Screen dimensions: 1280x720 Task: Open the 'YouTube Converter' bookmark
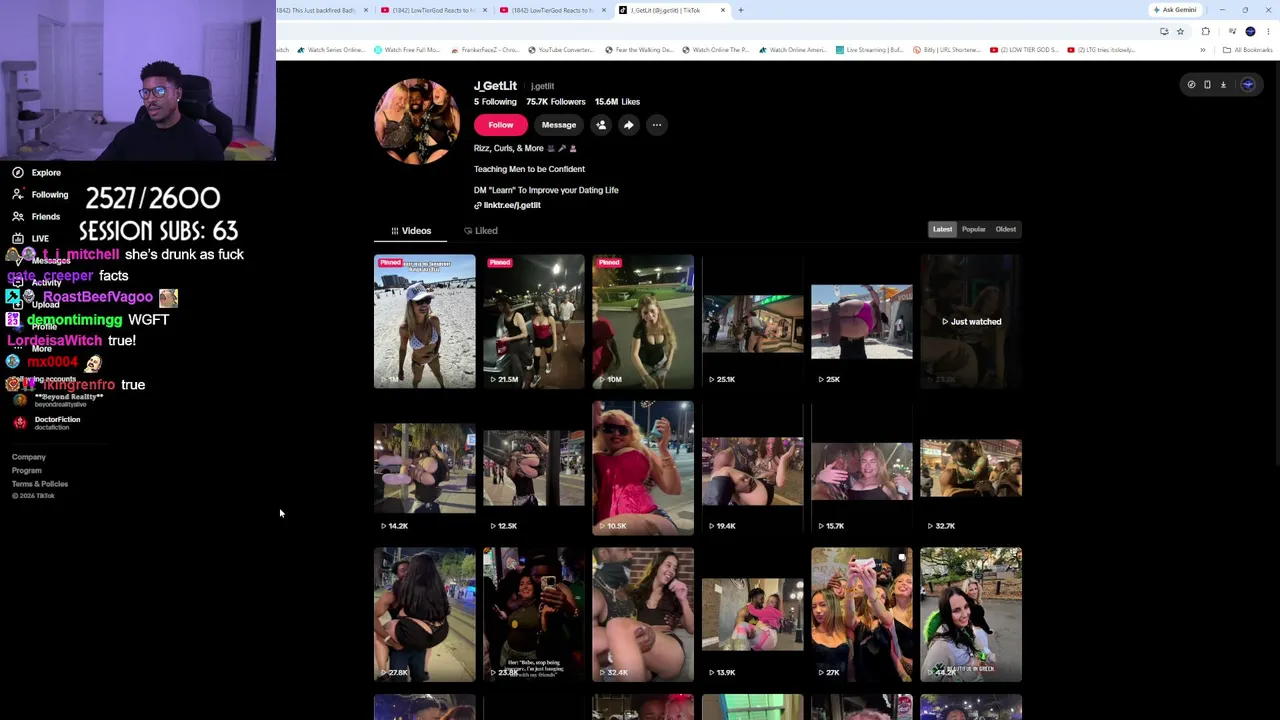click(x=560, y=50)
